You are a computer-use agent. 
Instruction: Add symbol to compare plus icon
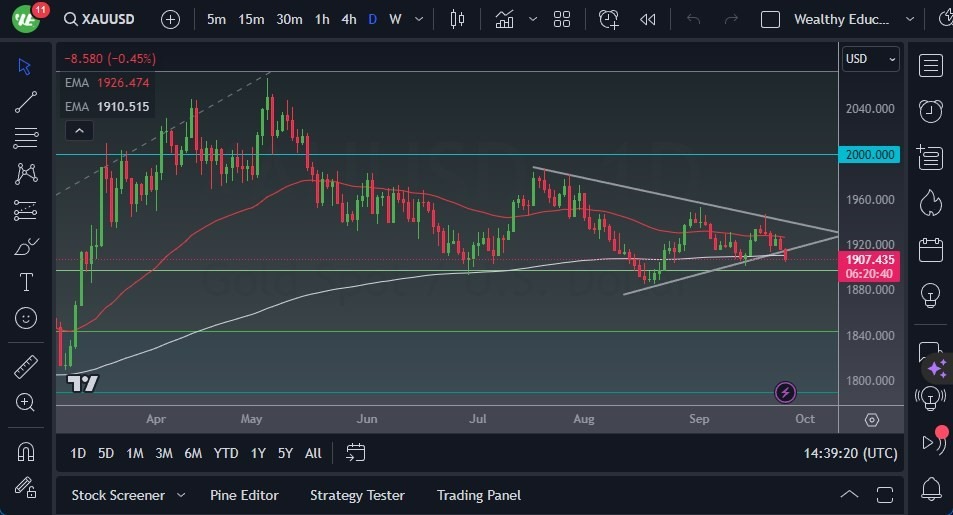tap(170, 19)
